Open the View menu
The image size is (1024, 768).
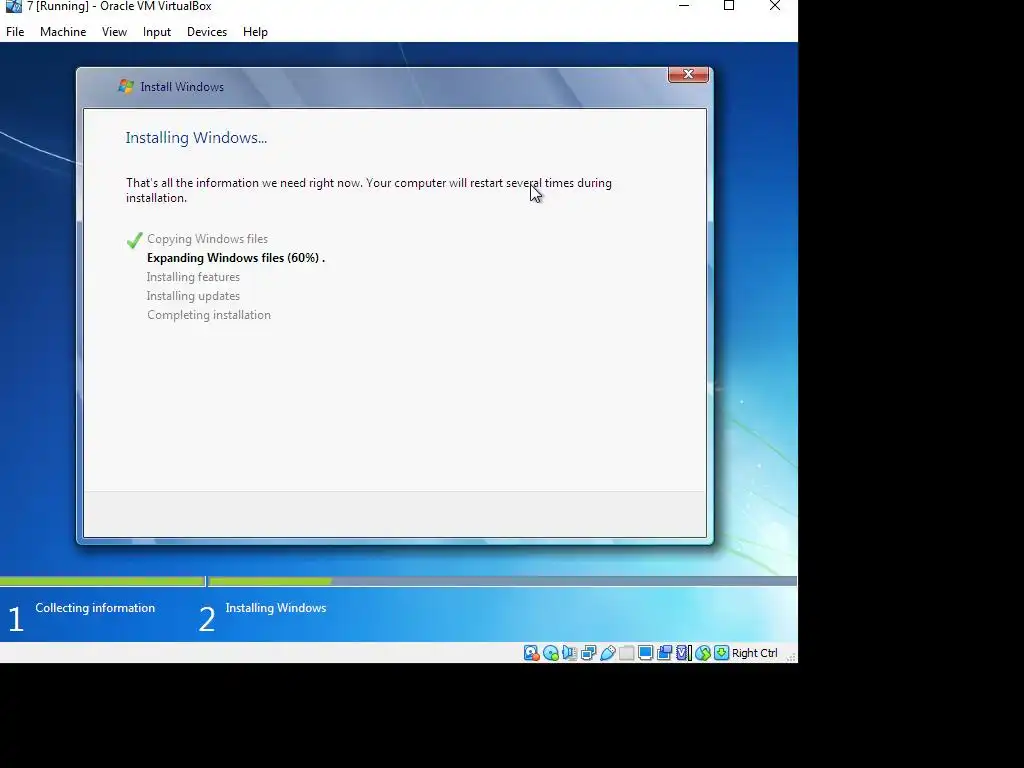coord(114,32)
